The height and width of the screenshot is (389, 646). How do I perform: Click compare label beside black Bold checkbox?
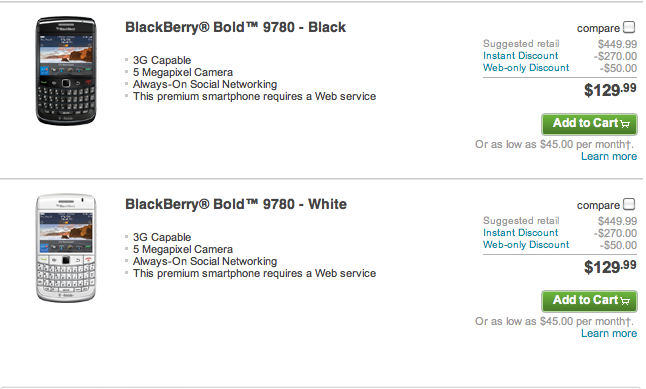point(598,28)
